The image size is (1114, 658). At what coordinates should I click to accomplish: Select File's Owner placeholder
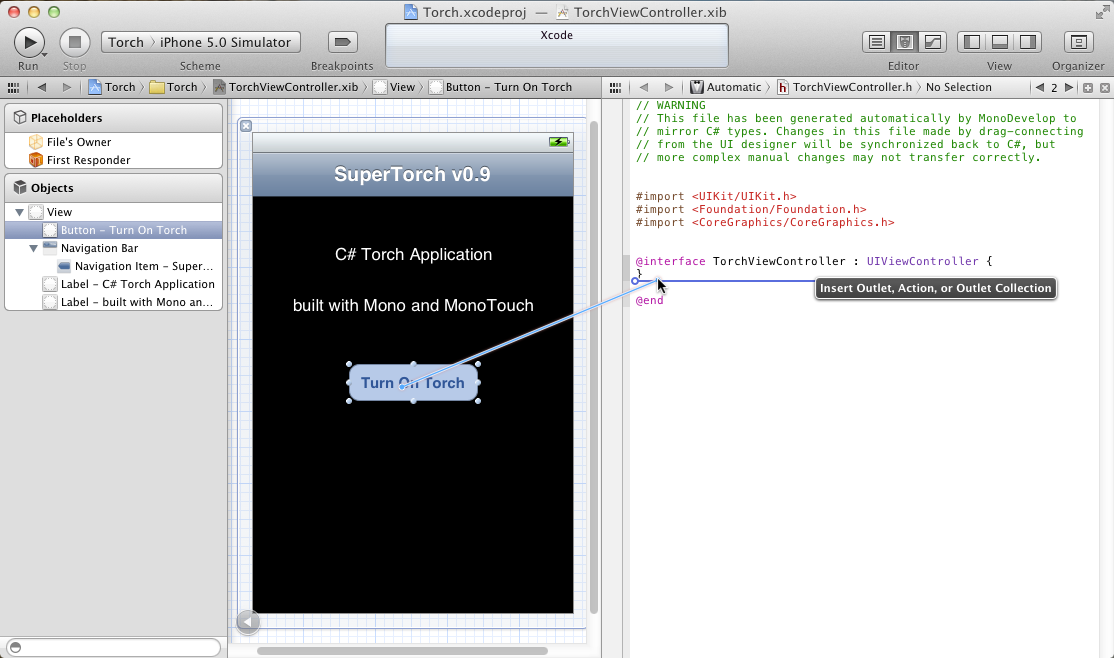click(79, 142)
